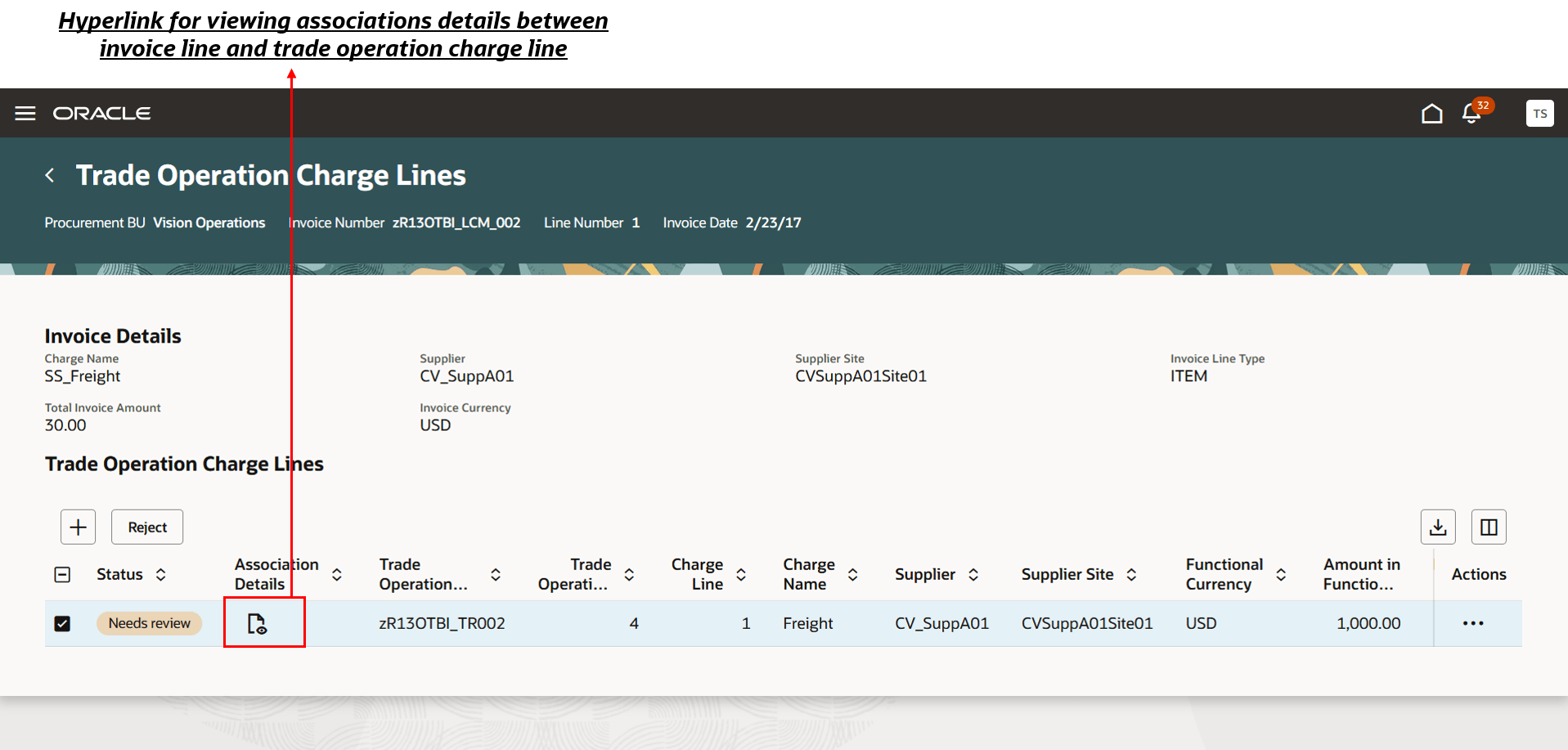Click the Trade Operation Charge Lines page title

(x=271, y=175)
